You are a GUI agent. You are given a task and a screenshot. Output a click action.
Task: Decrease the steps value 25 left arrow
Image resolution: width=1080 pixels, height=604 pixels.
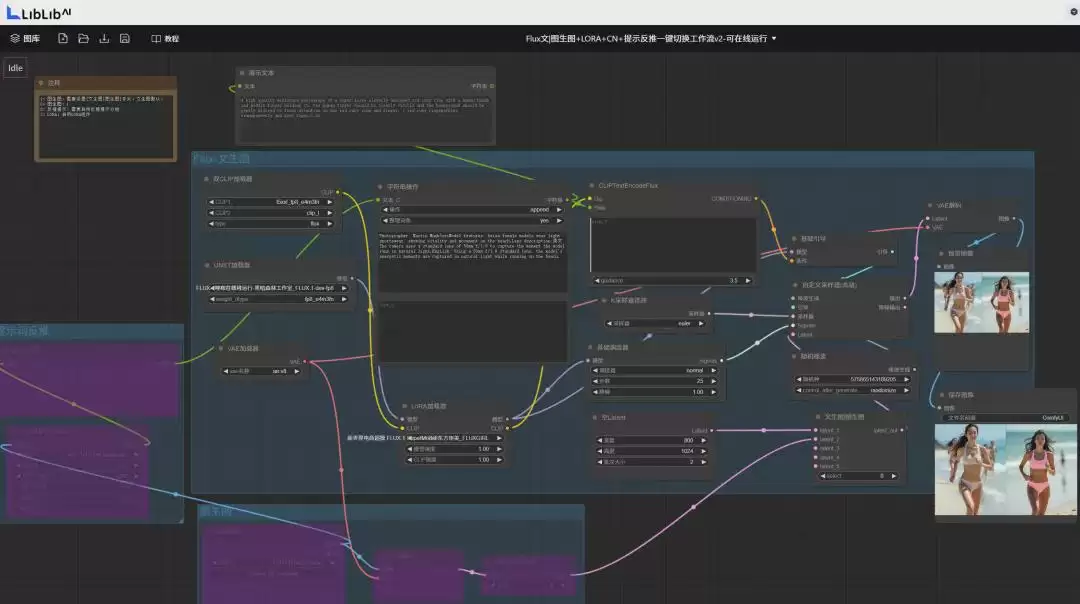596,381
